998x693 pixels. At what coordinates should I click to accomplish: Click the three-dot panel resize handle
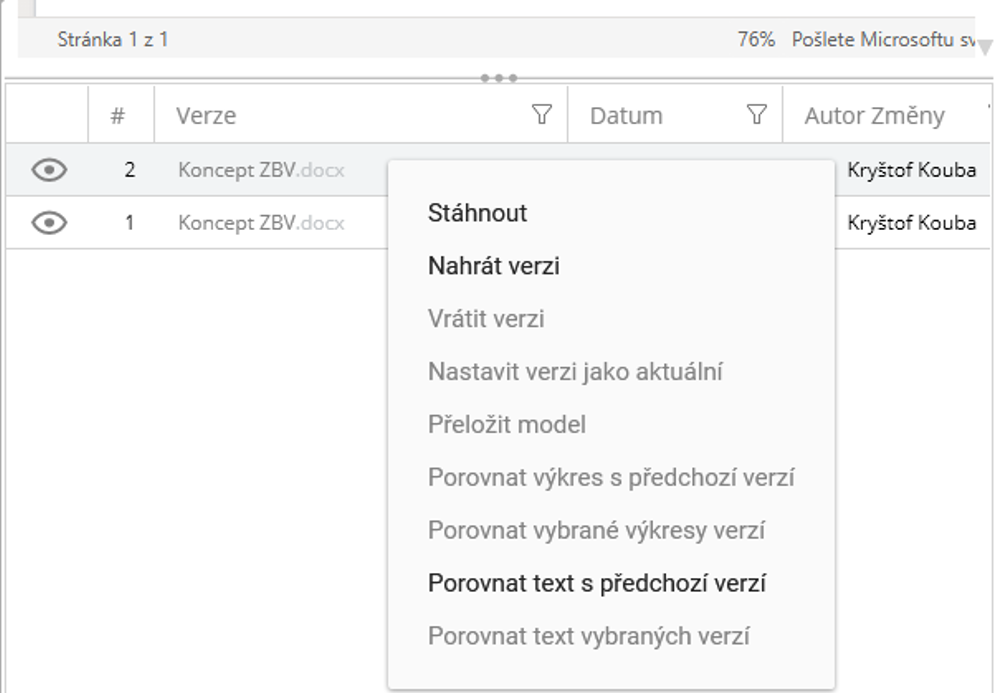pyautogui.click(x=498, y=78)
